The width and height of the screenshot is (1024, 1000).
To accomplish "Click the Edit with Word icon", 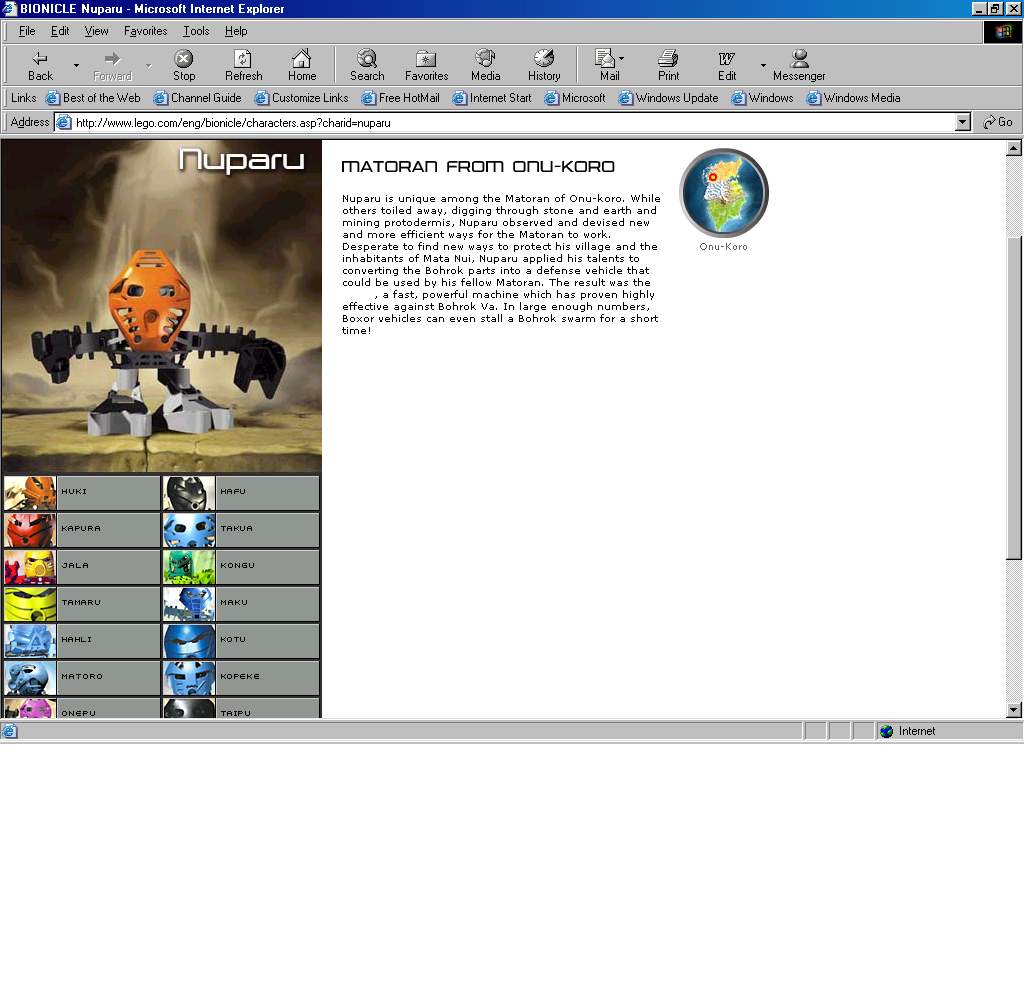I will coord(727,65).
